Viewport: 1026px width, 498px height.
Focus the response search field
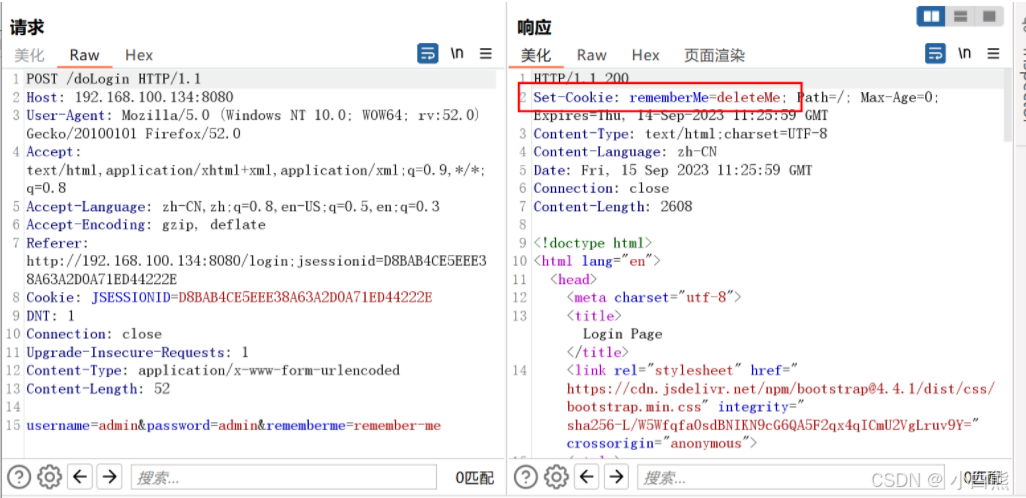tap(790, 477)
